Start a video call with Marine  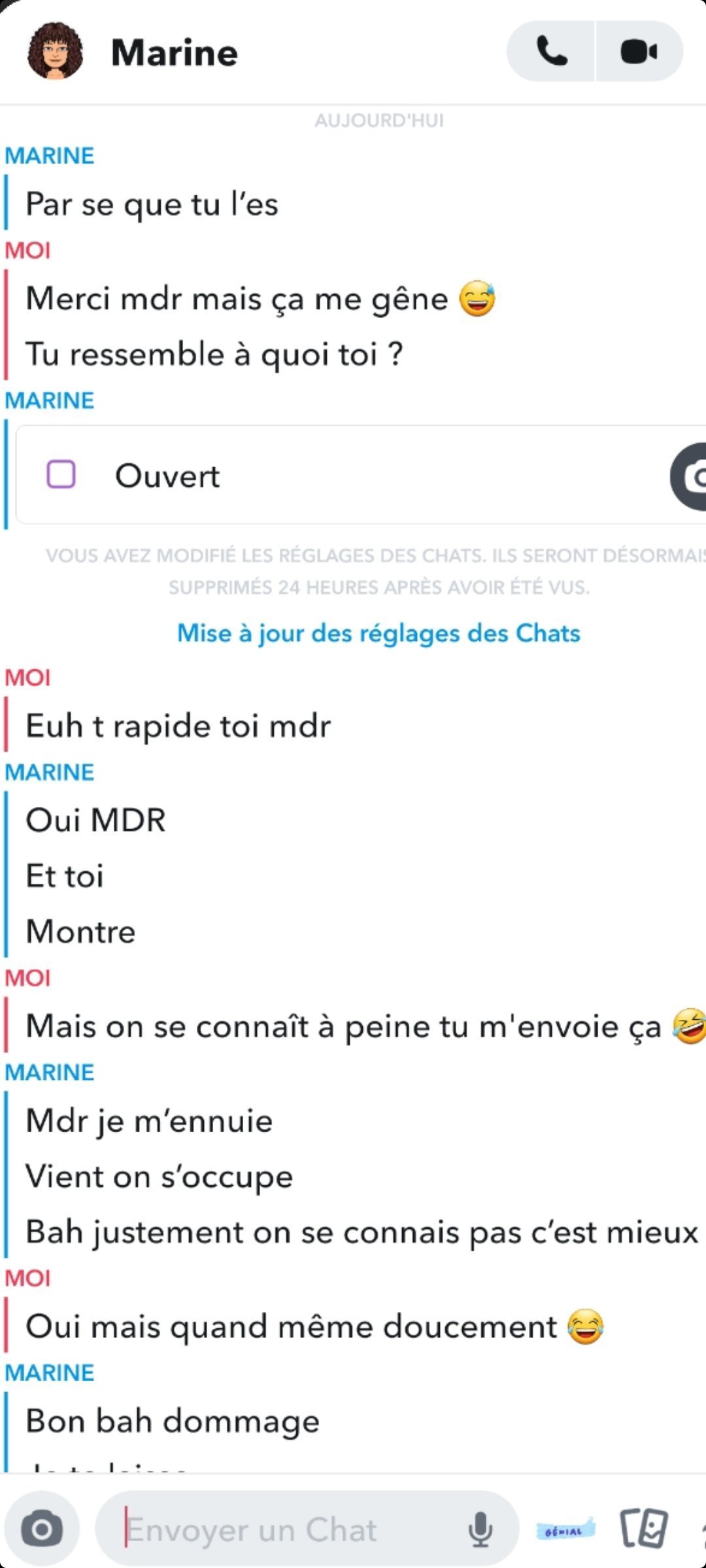click(x=639, y=51)
